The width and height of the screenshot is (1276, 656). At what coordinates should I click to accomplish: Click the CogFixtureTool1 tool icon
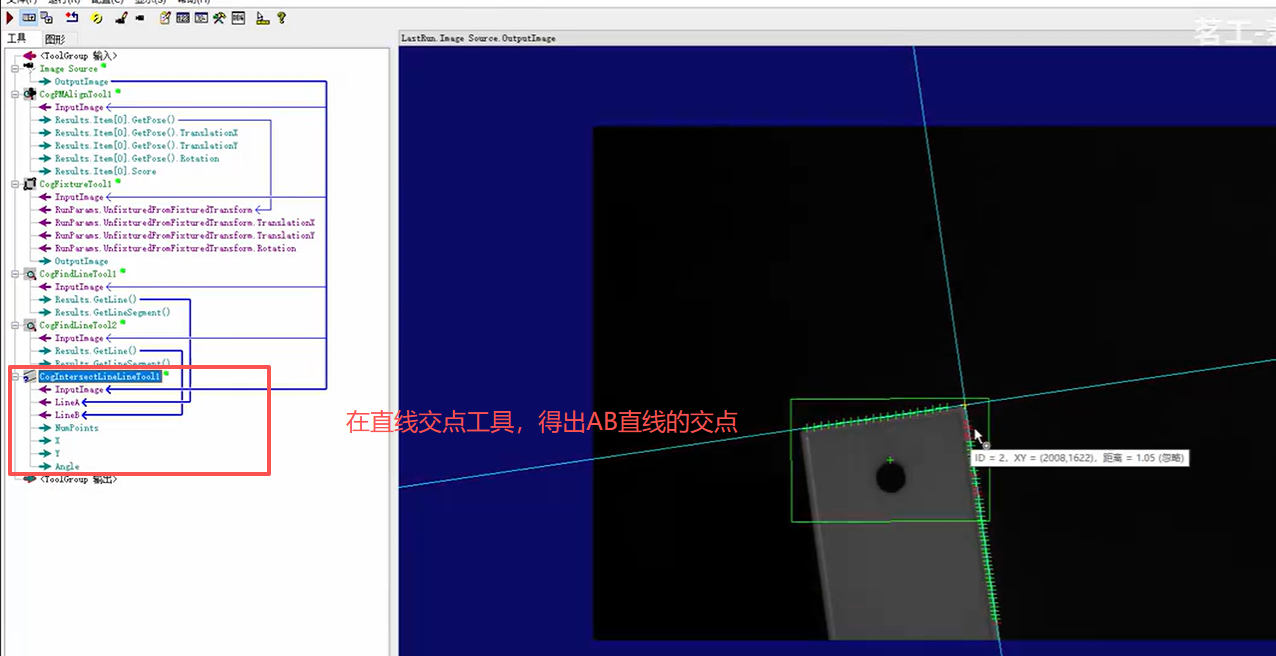click(x=29, y=184)
